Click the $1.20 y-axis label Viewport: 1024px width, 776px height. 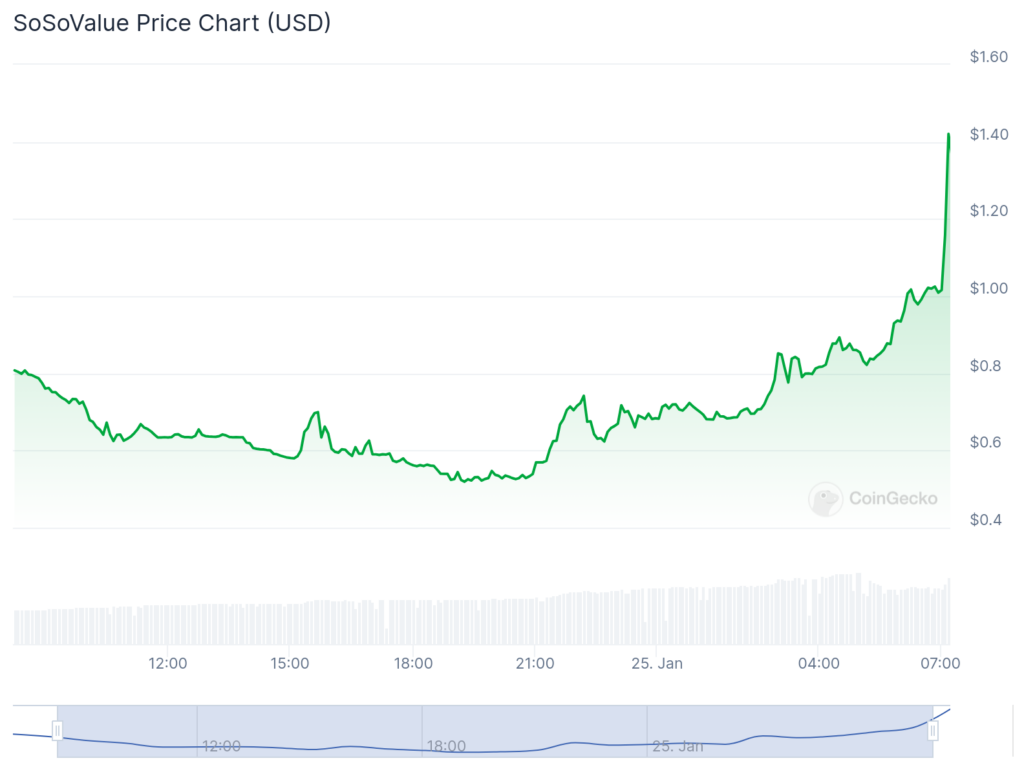point(988,212)
